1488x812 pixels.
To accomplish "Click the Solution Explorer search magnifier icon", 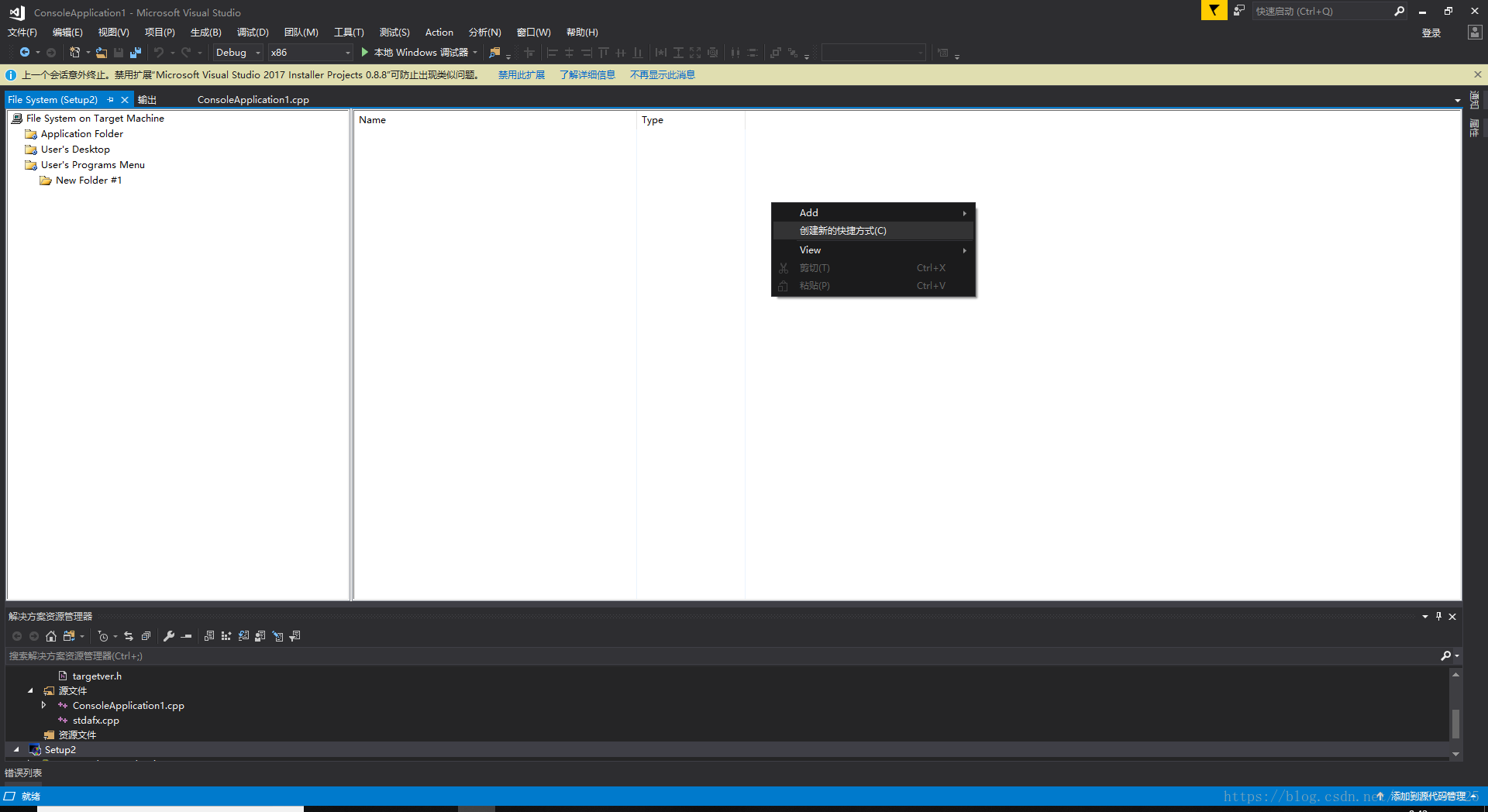I will click(x=1446, y=655).
